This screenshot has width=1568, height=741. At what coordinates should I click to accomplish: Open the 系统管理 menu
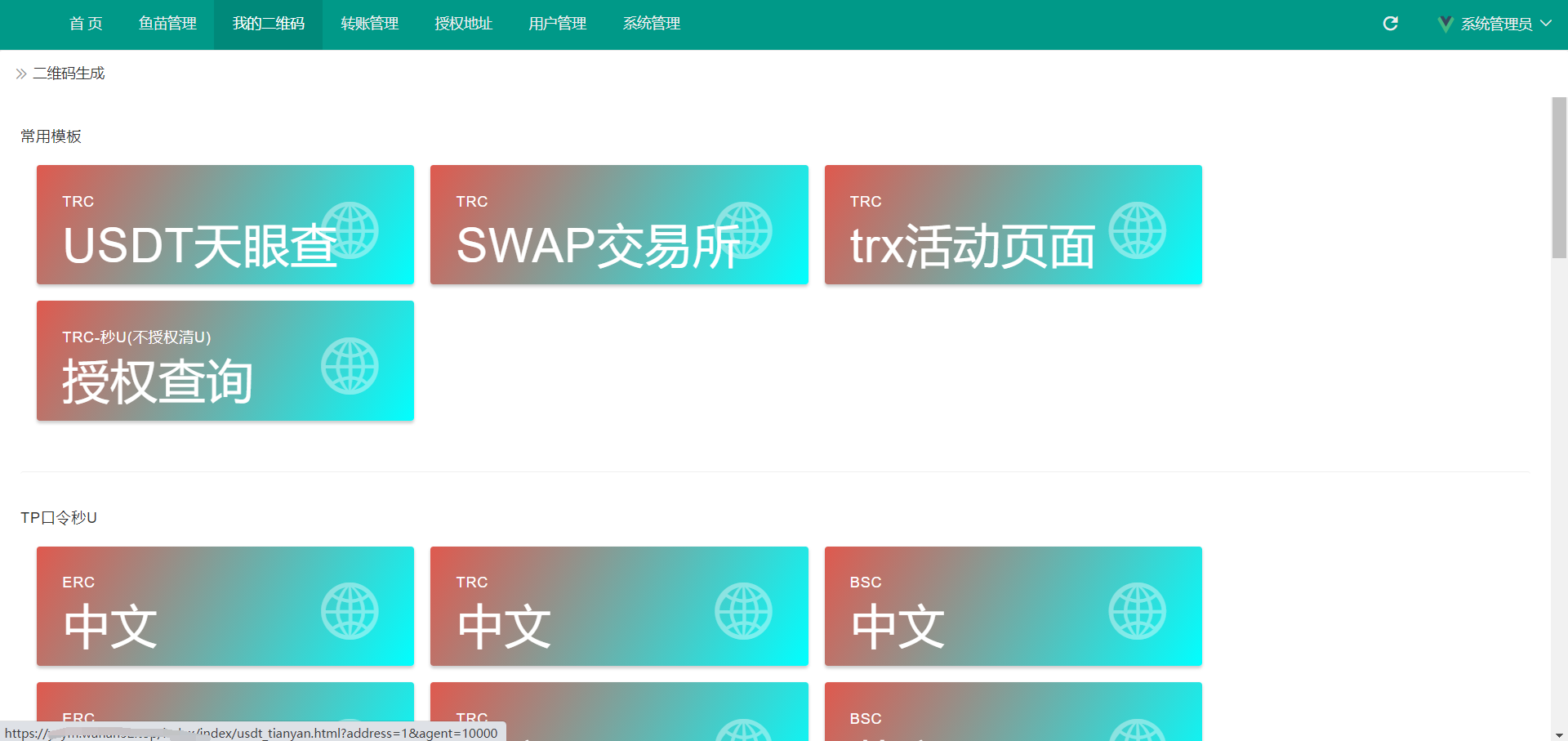tap(652, 24)
